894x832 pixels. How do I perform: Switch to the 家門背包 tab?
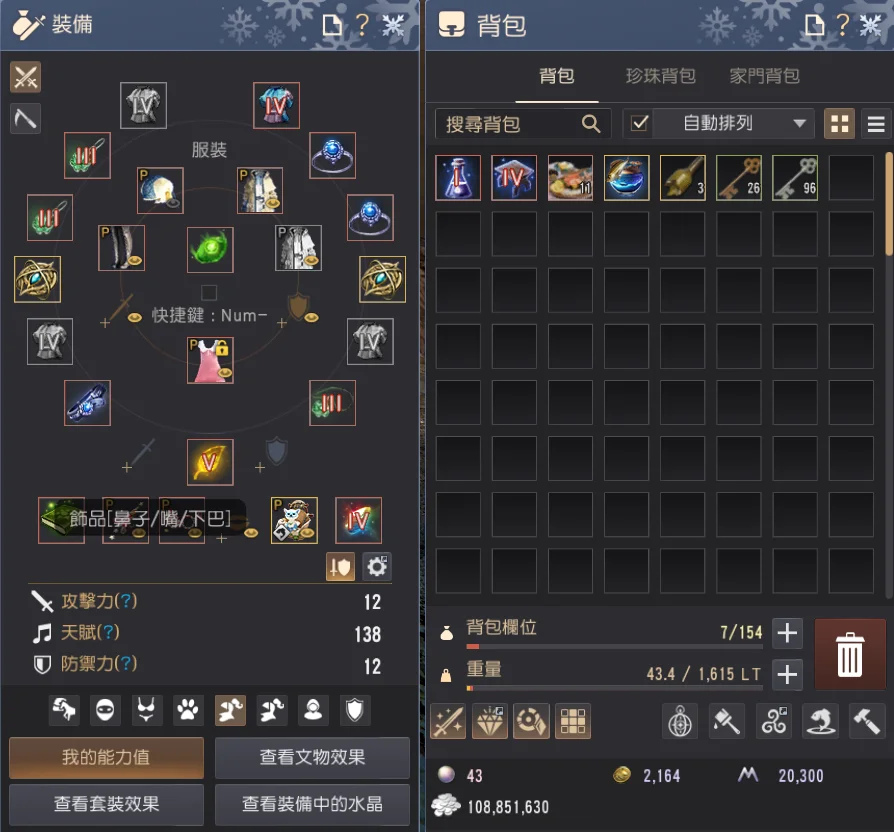765,76
